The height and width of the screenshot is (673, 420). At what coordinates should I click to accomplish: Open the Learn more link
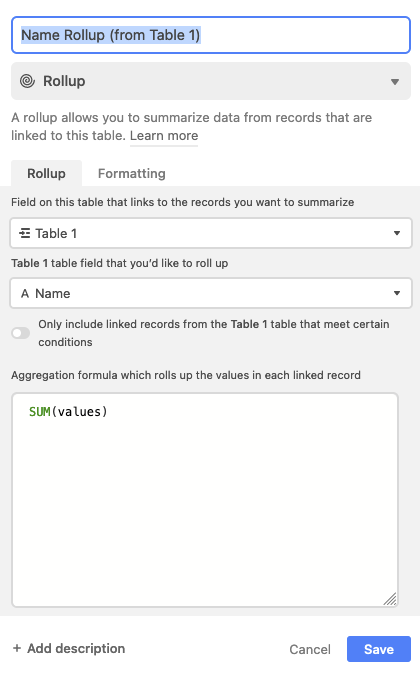(164, 136)
